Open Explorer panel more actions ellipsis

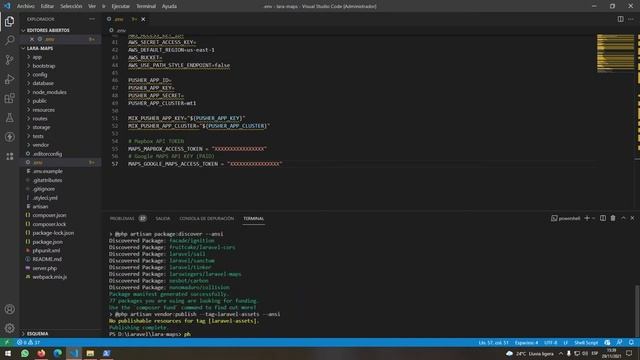pos(92,19)
